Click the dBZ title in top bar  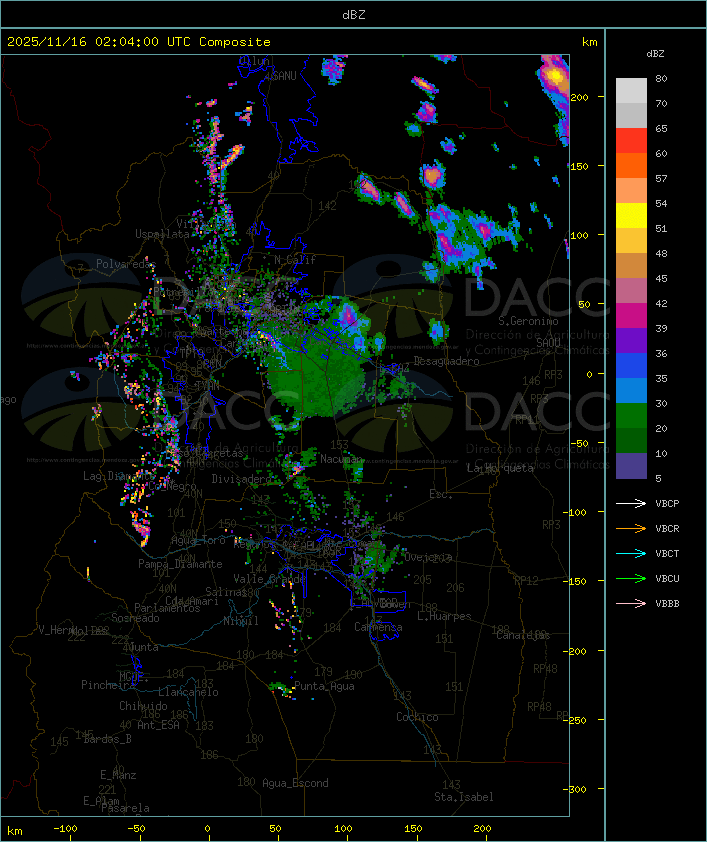(x=354, y=15)
